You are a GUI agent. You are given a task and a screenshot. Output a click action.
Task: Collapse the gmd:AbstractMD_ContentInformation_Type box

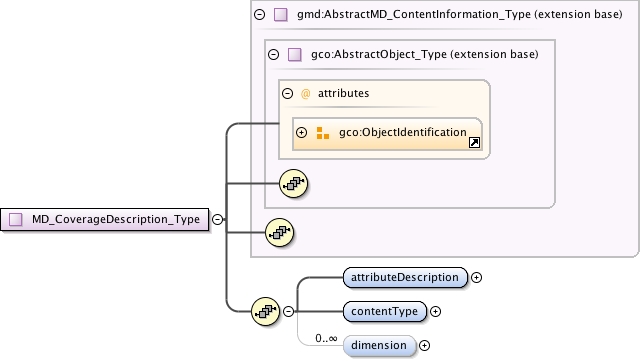pos(260,15)
